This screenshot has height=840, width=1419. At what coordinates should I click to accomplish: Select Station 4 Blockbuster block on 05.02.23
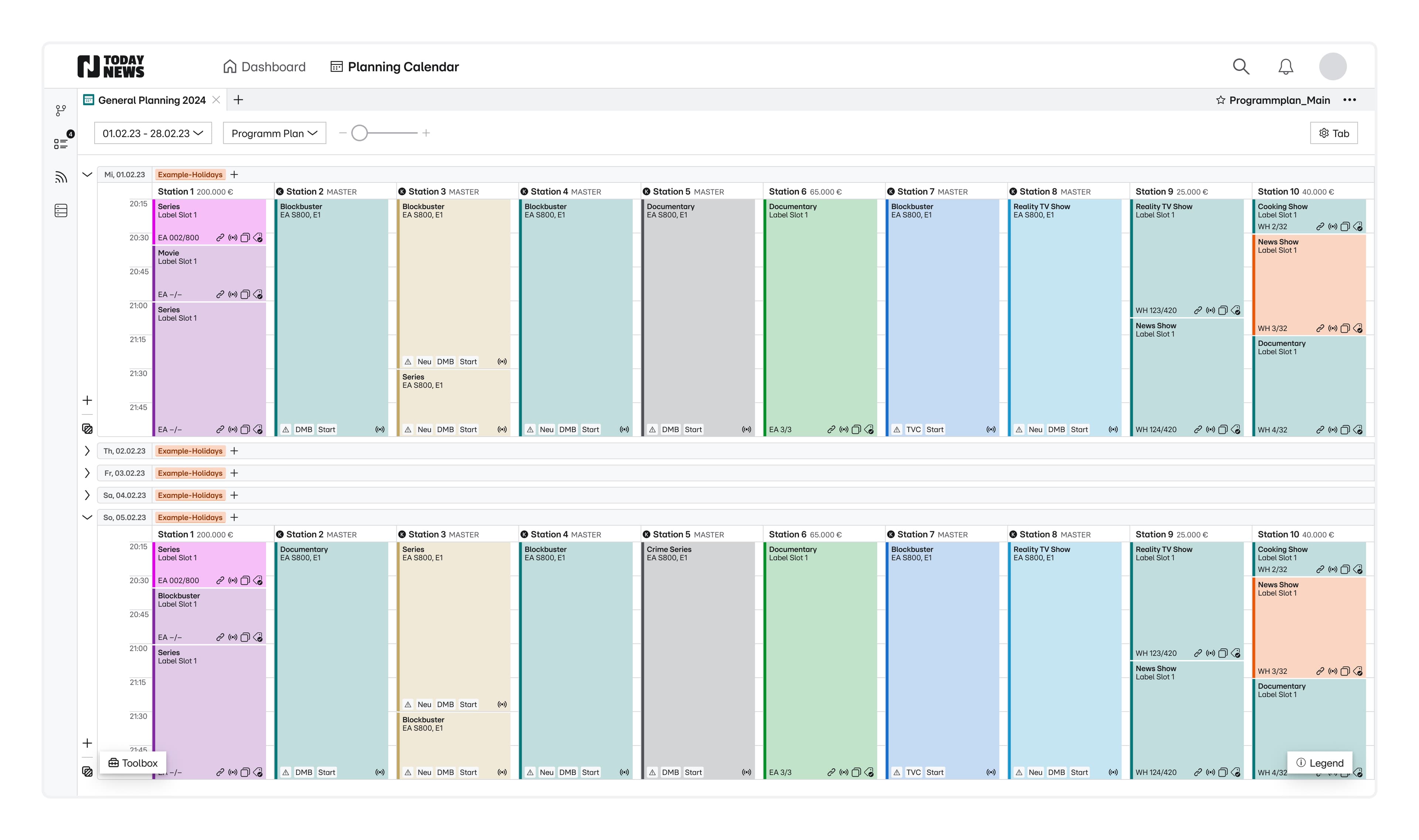(575, 660)
